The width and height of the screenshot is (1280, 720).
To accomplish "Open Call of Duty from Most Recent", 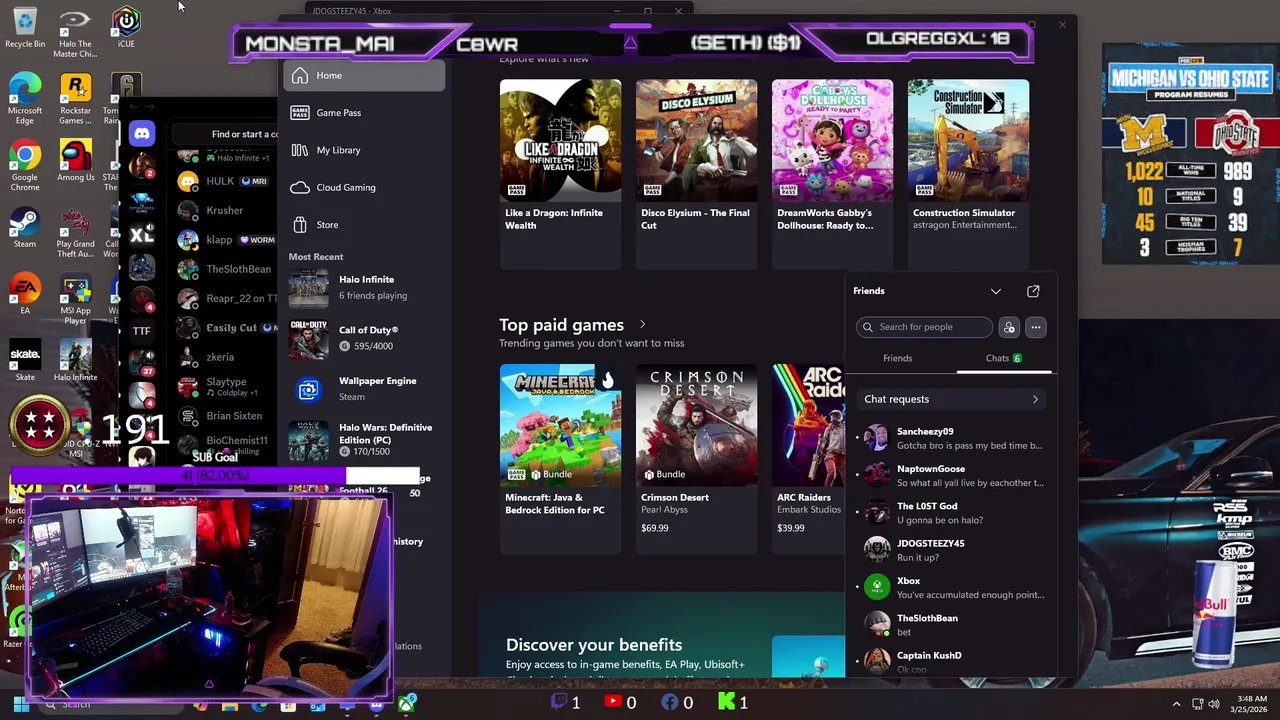I will point(364,338).
